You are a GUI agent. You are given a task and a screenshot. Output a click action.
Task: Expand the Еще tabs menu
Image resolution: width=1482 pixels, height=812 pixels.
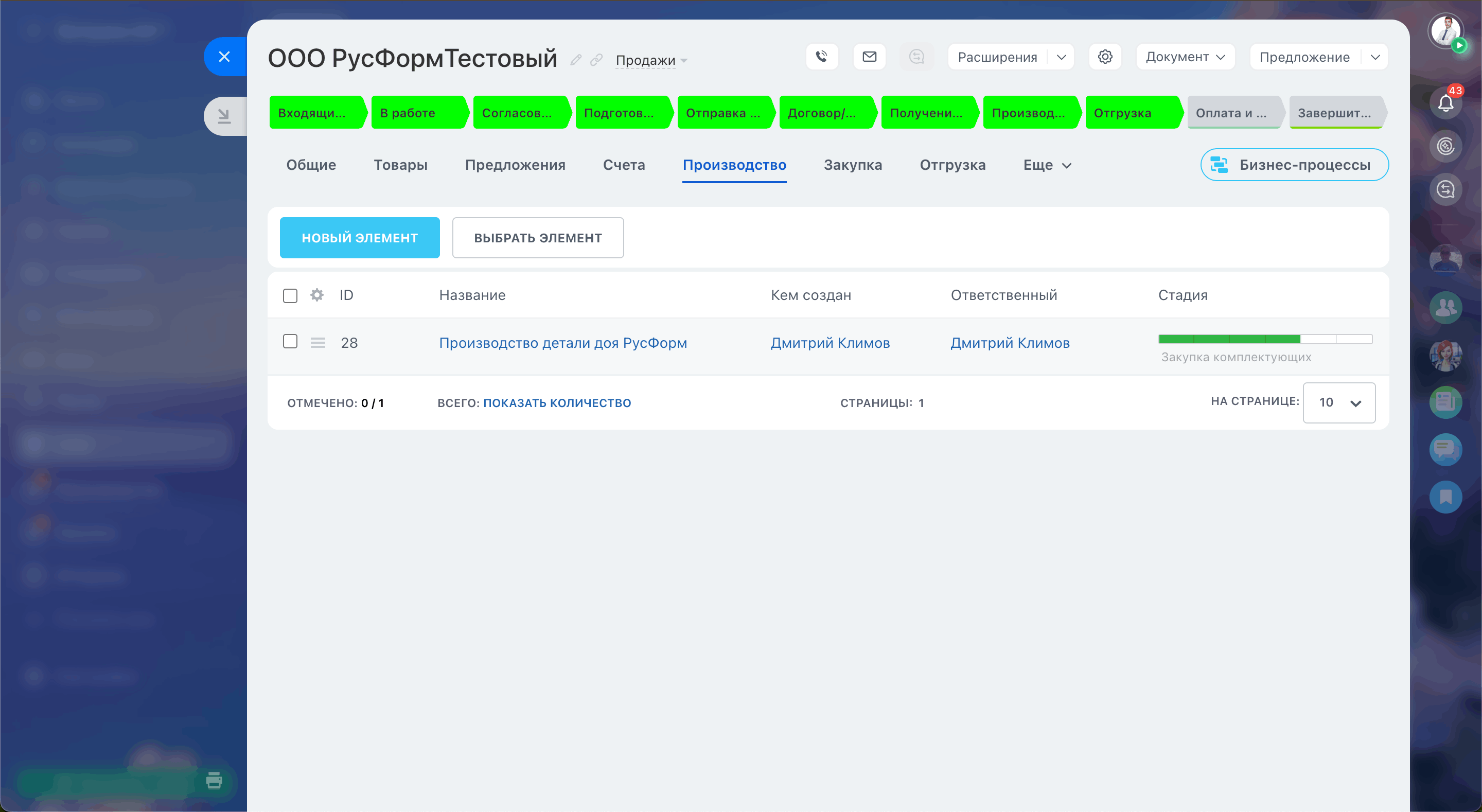click(x=1047, y=165)
